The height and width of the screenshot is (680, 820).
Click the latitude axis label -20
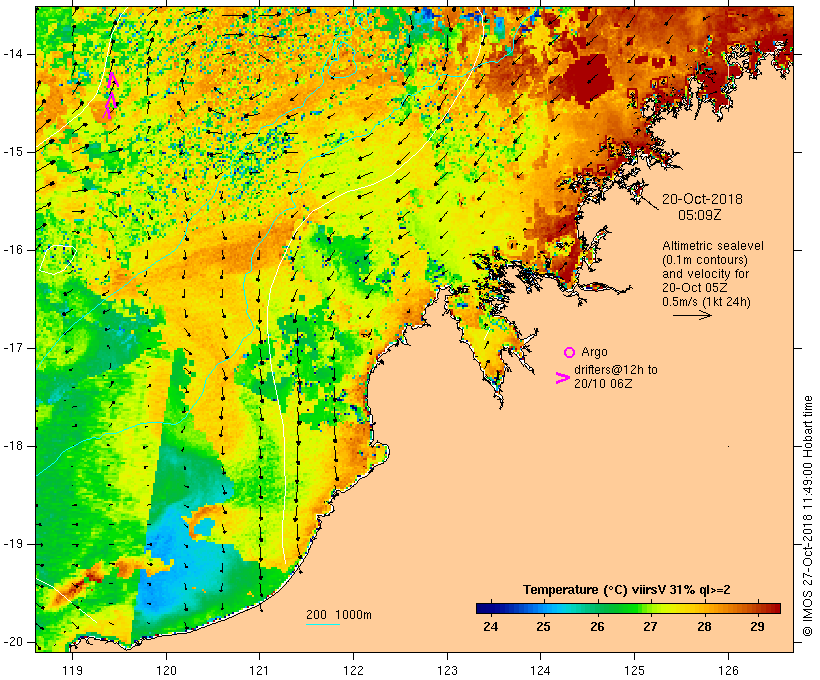point(12,642)
